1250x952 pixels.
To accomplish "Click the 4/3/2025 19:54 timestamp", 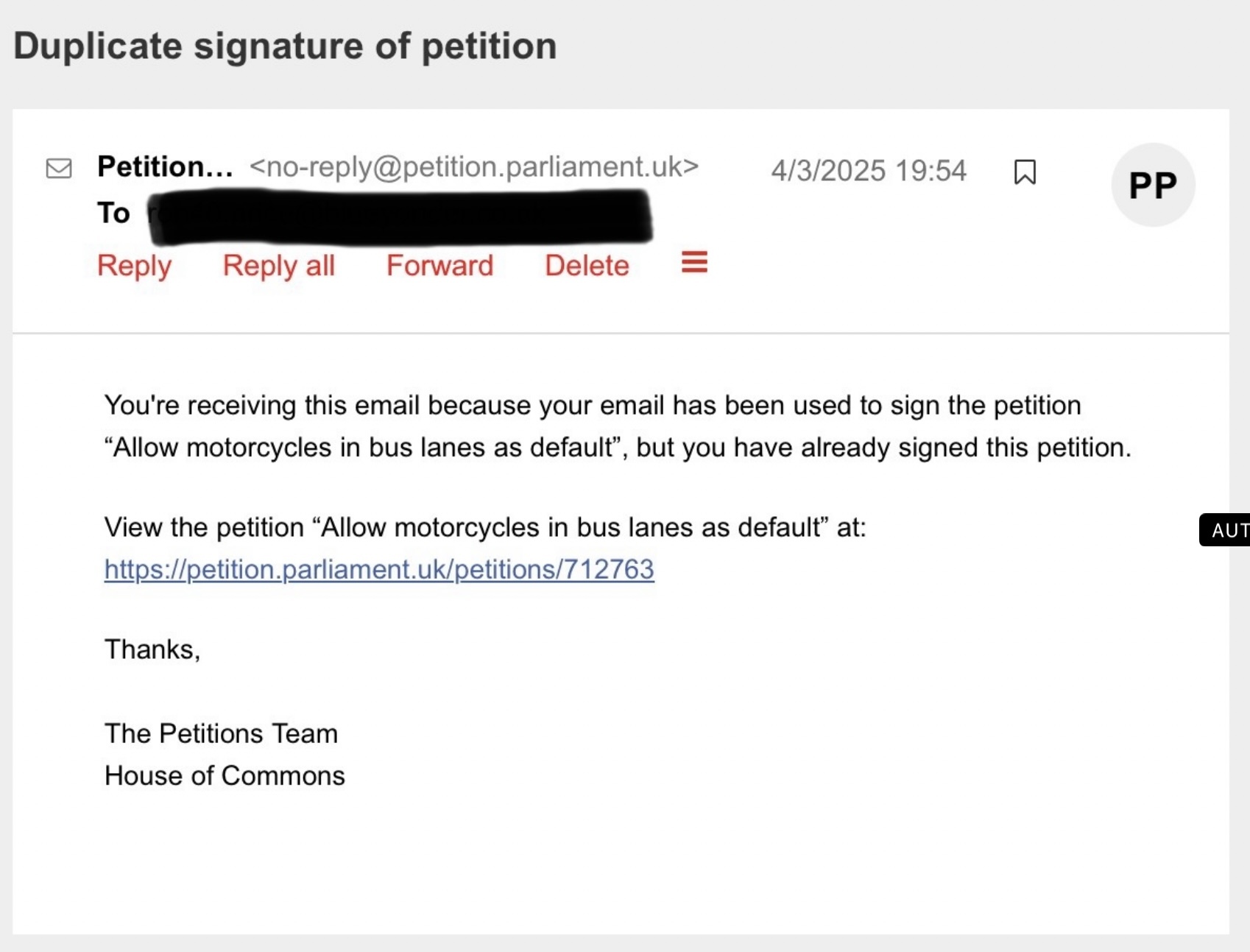I will point(868,171).
